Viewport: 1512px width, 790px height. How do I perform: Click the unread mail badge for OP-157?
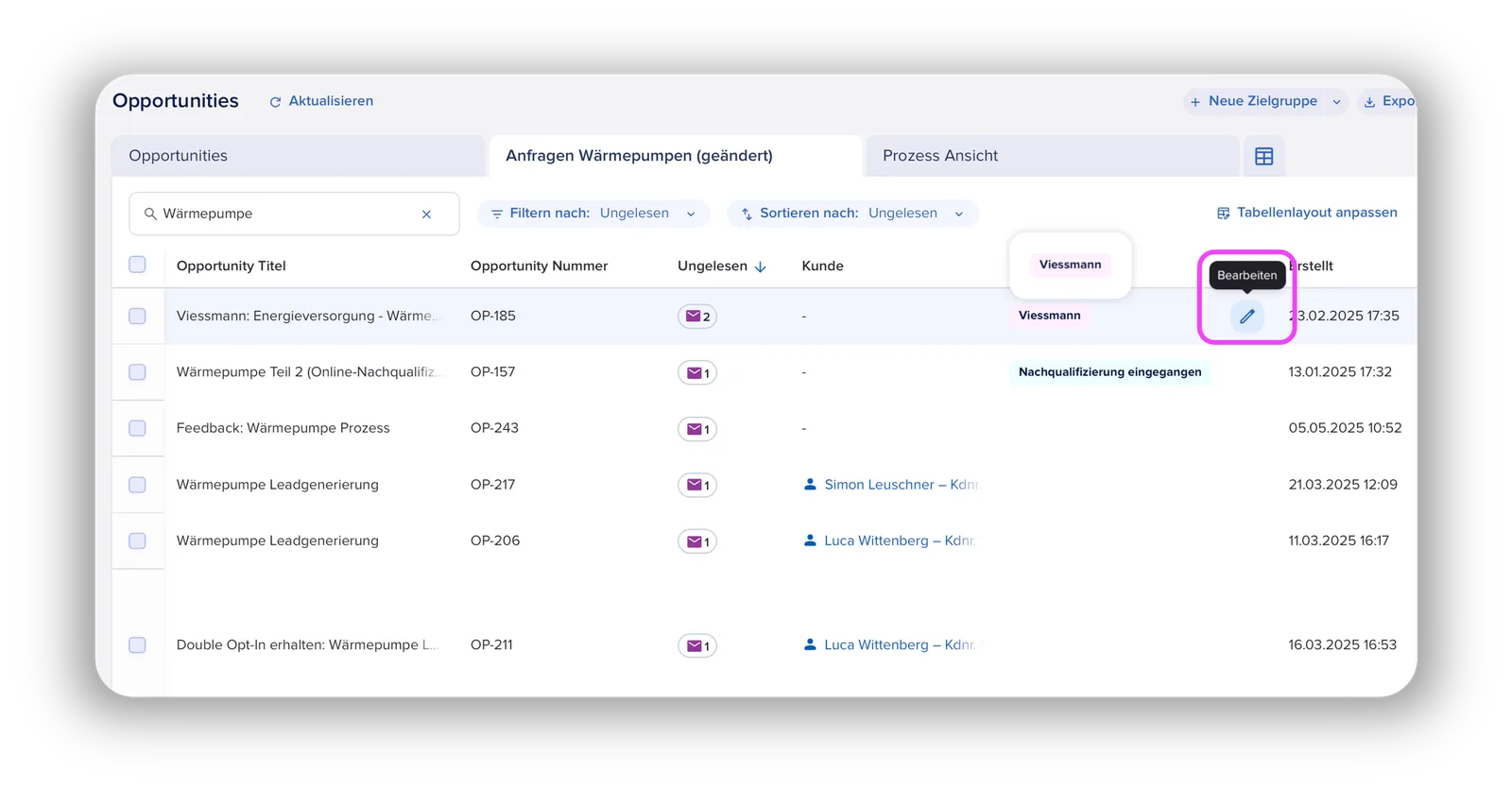click(x=697, y=373)
